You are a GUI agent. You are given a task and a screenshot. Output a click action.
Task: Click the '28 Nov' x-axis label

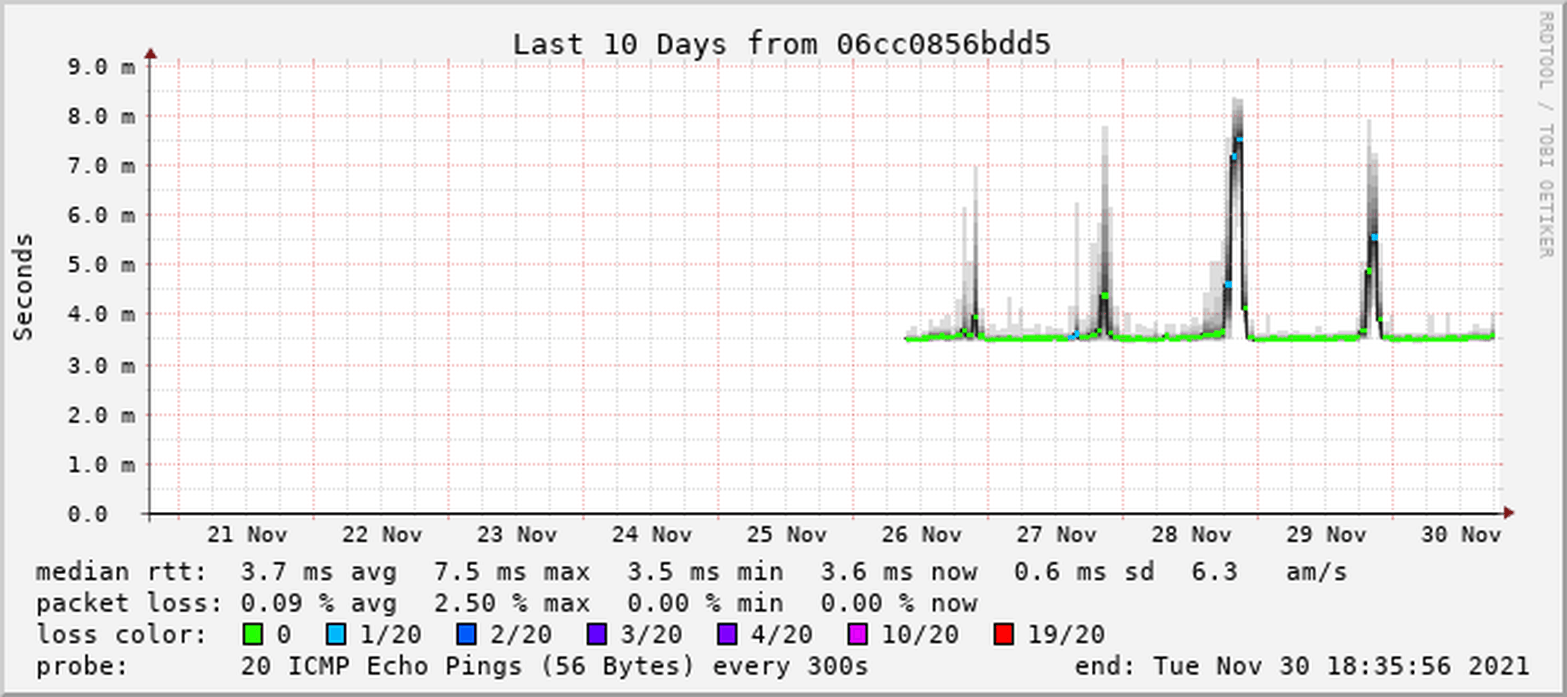1192,535
